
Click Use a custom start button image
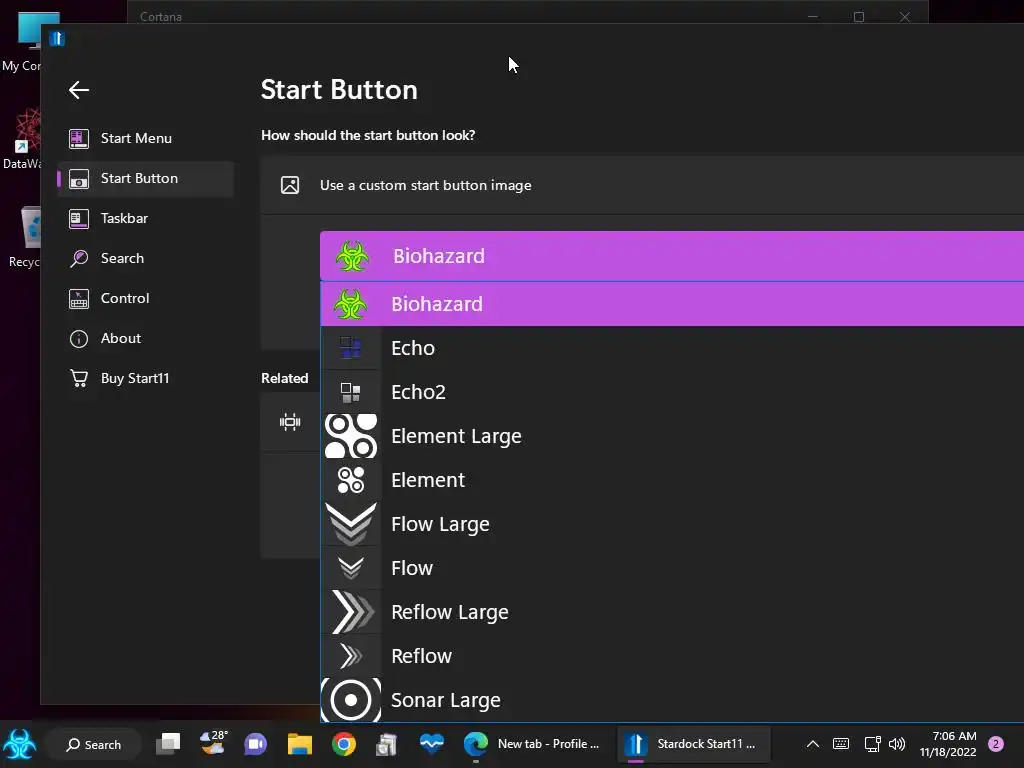pos(426,185)
